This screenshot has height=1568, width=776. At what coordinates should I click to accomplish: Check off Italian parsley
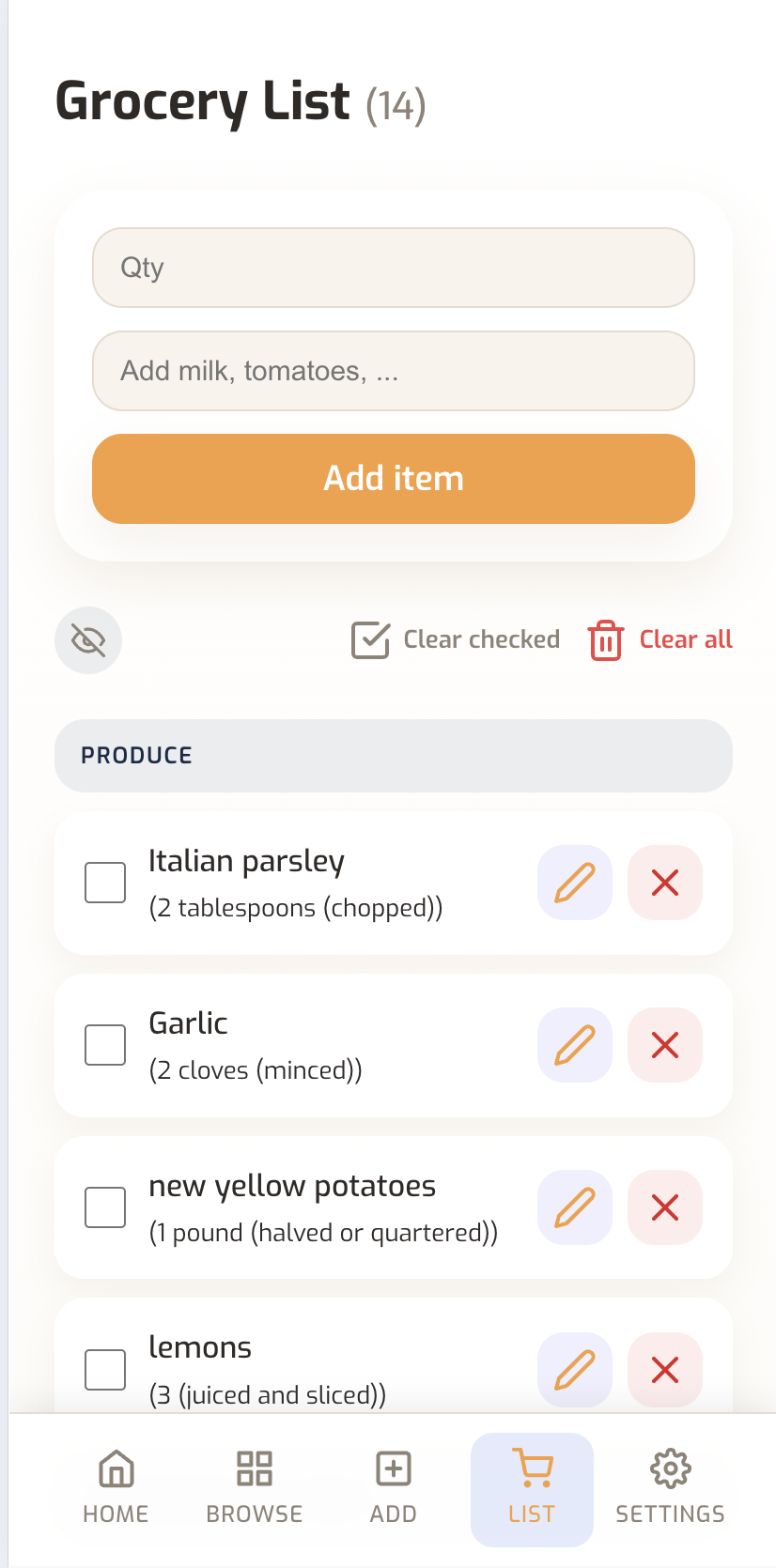(x=104, y=882)
